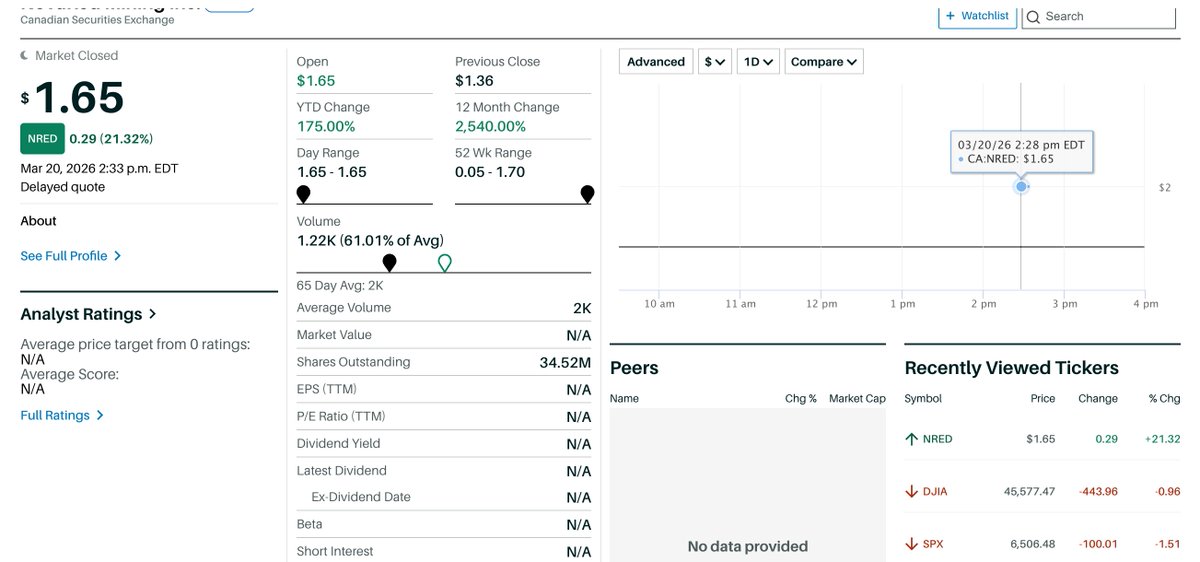Click the Day Range black marker
This screenshot has height=562, width=1200.
click(303, 194)
